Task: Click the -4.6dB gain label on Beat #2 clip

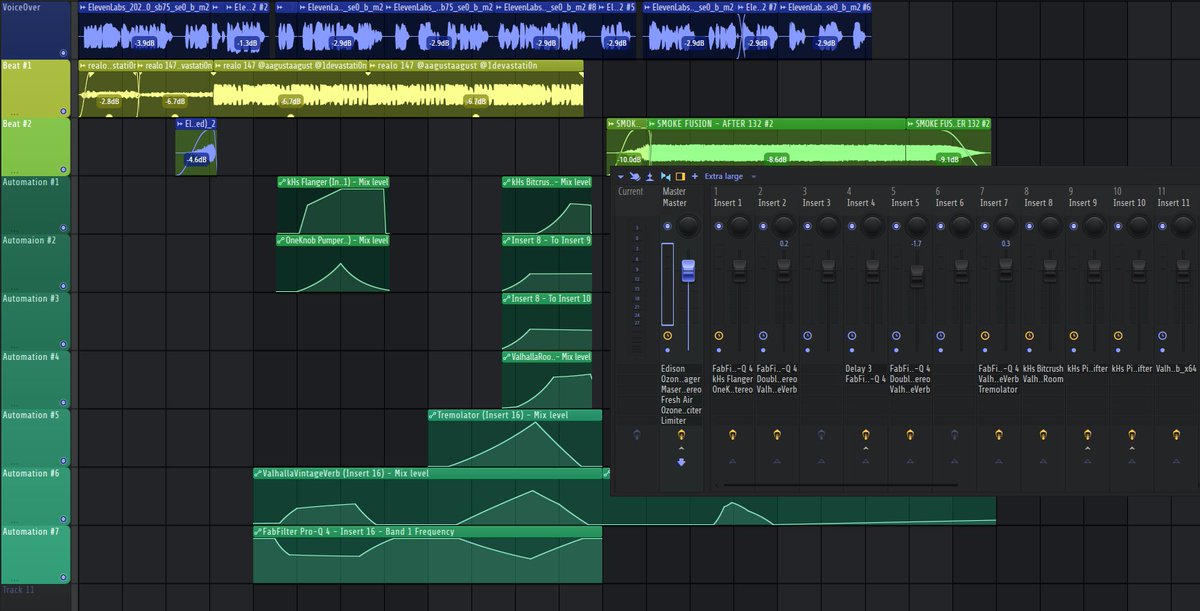Action: click(x=197, y=159)
